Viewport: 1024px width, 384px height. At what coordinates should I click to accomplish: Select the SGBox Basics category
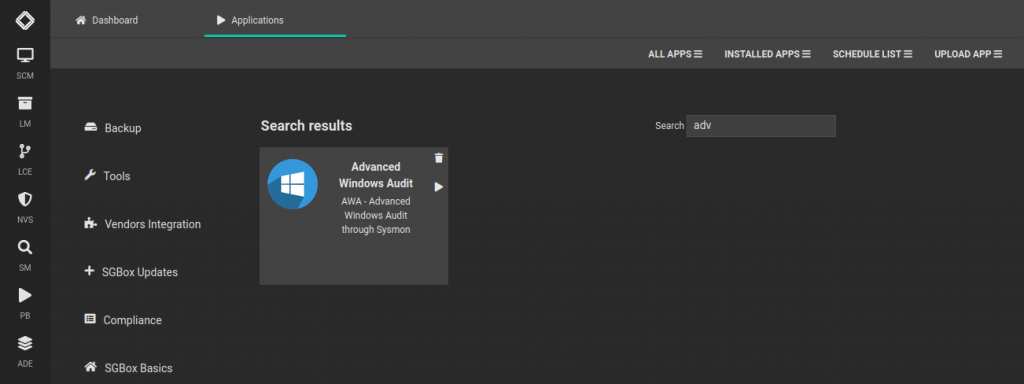tap(129, 368)
